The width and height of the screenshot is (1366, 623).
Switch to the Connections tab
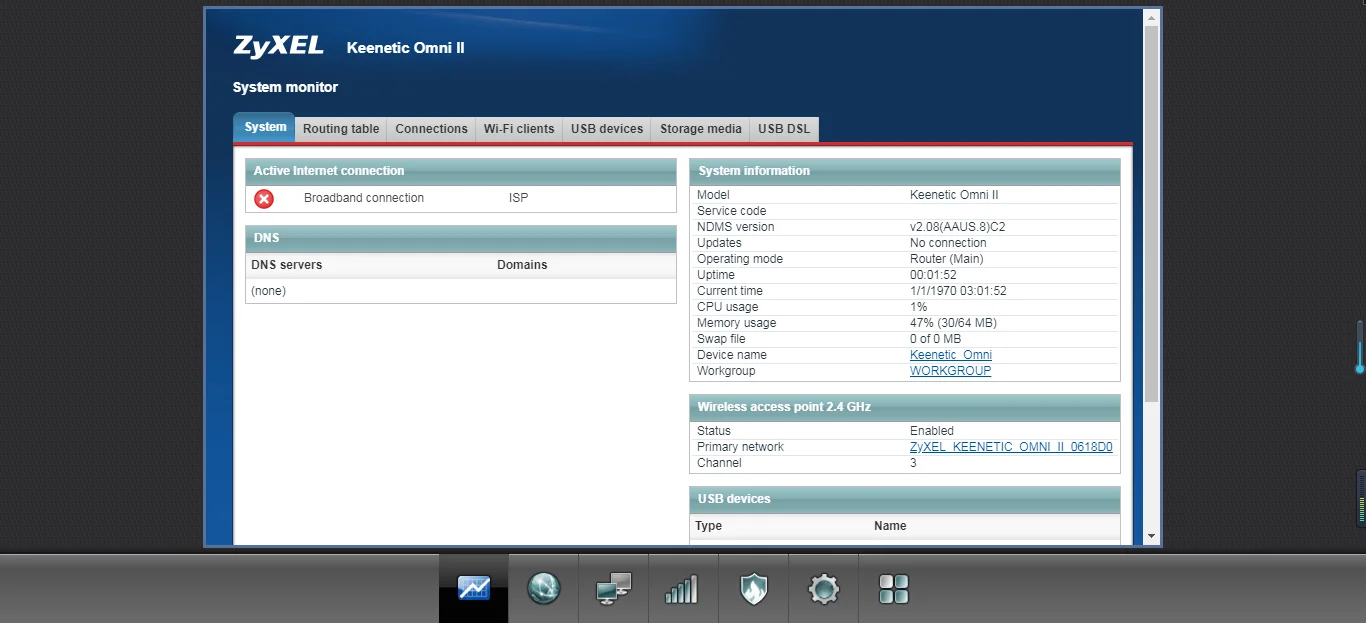pyautogui.click(x=431, y=129)
